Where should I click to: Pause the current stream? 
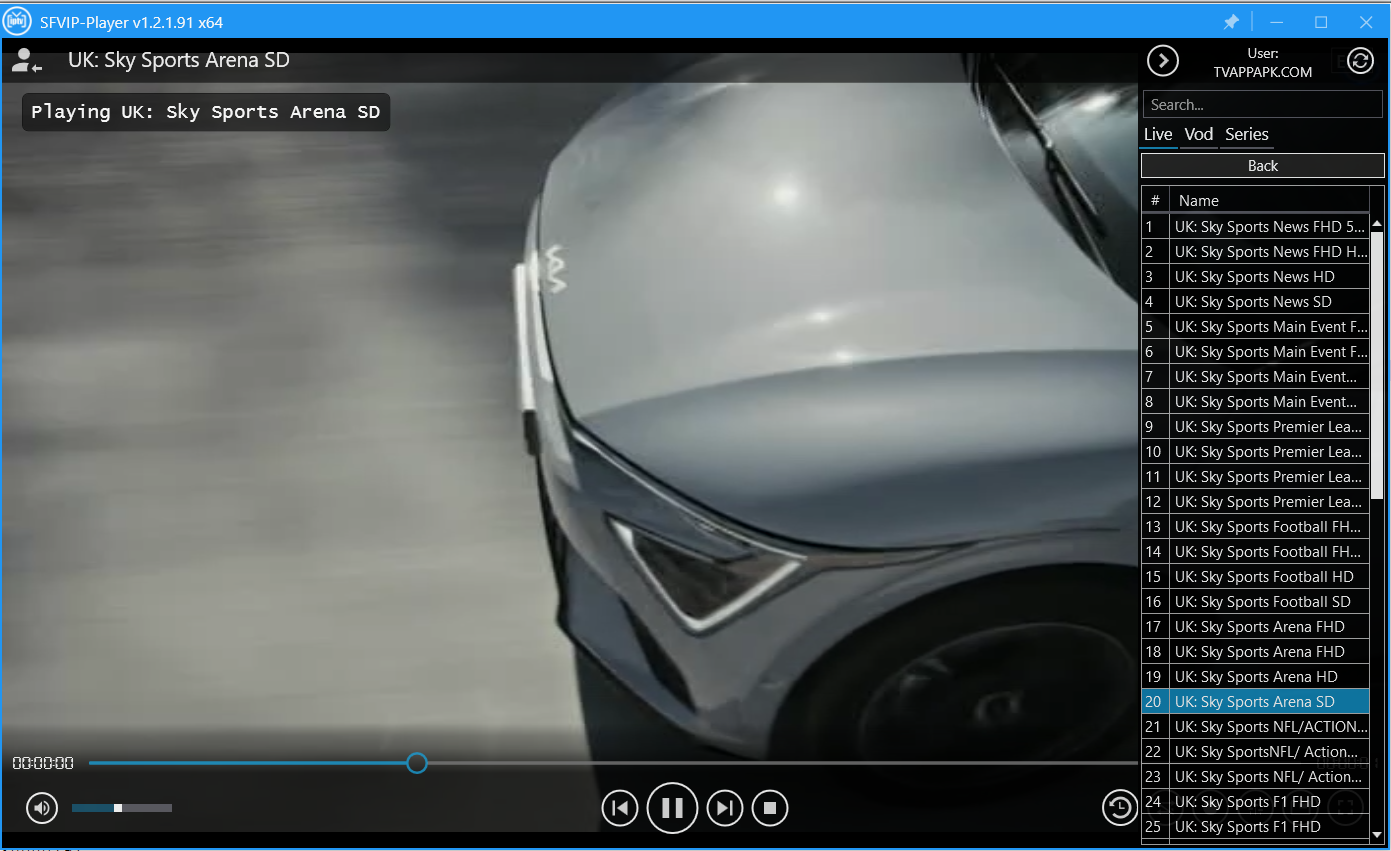[x=672, y=808]
